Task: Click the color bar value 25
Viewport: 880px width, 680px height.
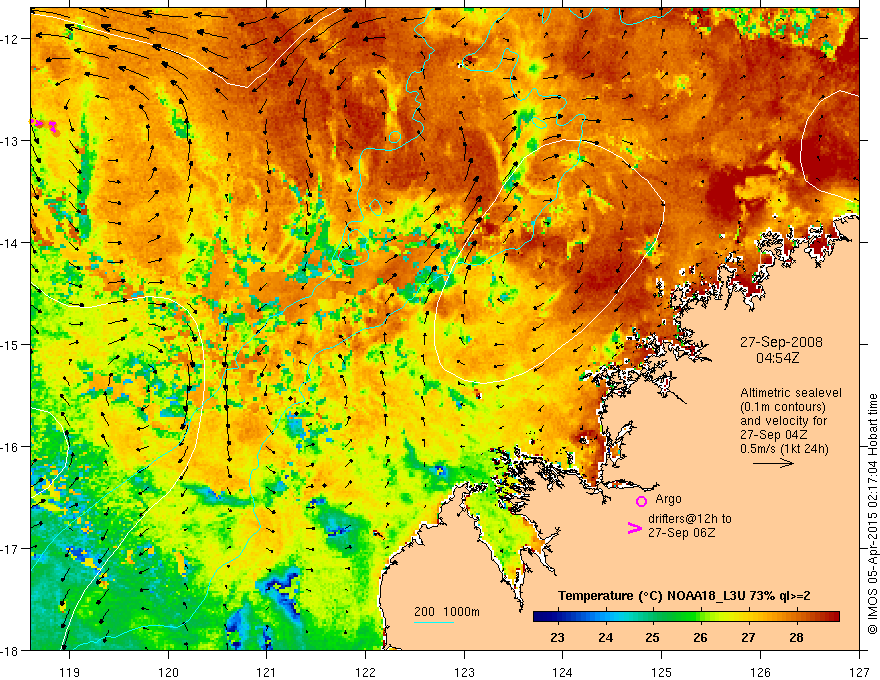Action: (x=652, y=637)
